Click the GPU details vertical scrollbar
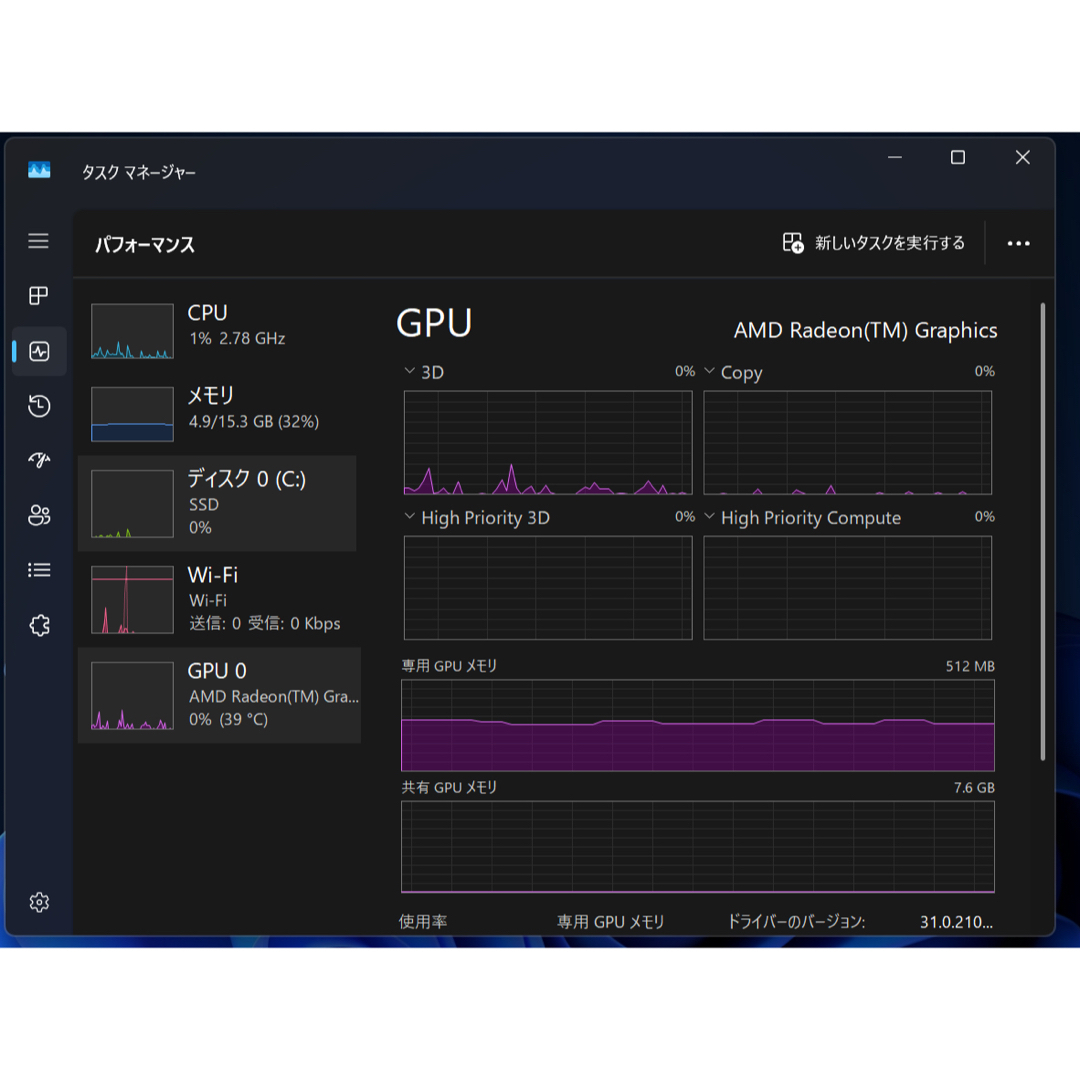The image size is (1080, 1080). click(x=1043, y=531)
